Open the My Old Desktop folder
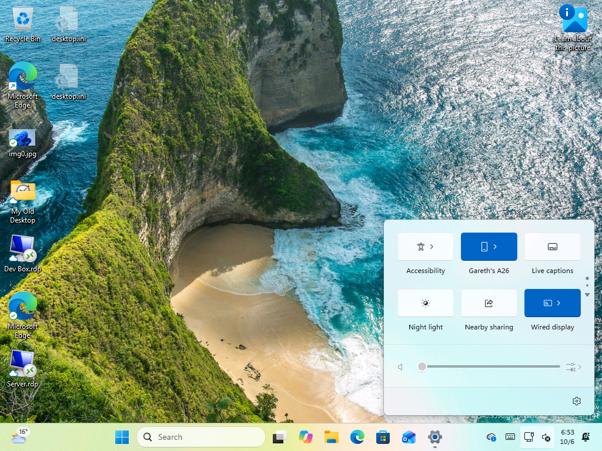Screen dimensions: 602x451 click(23, 202)
